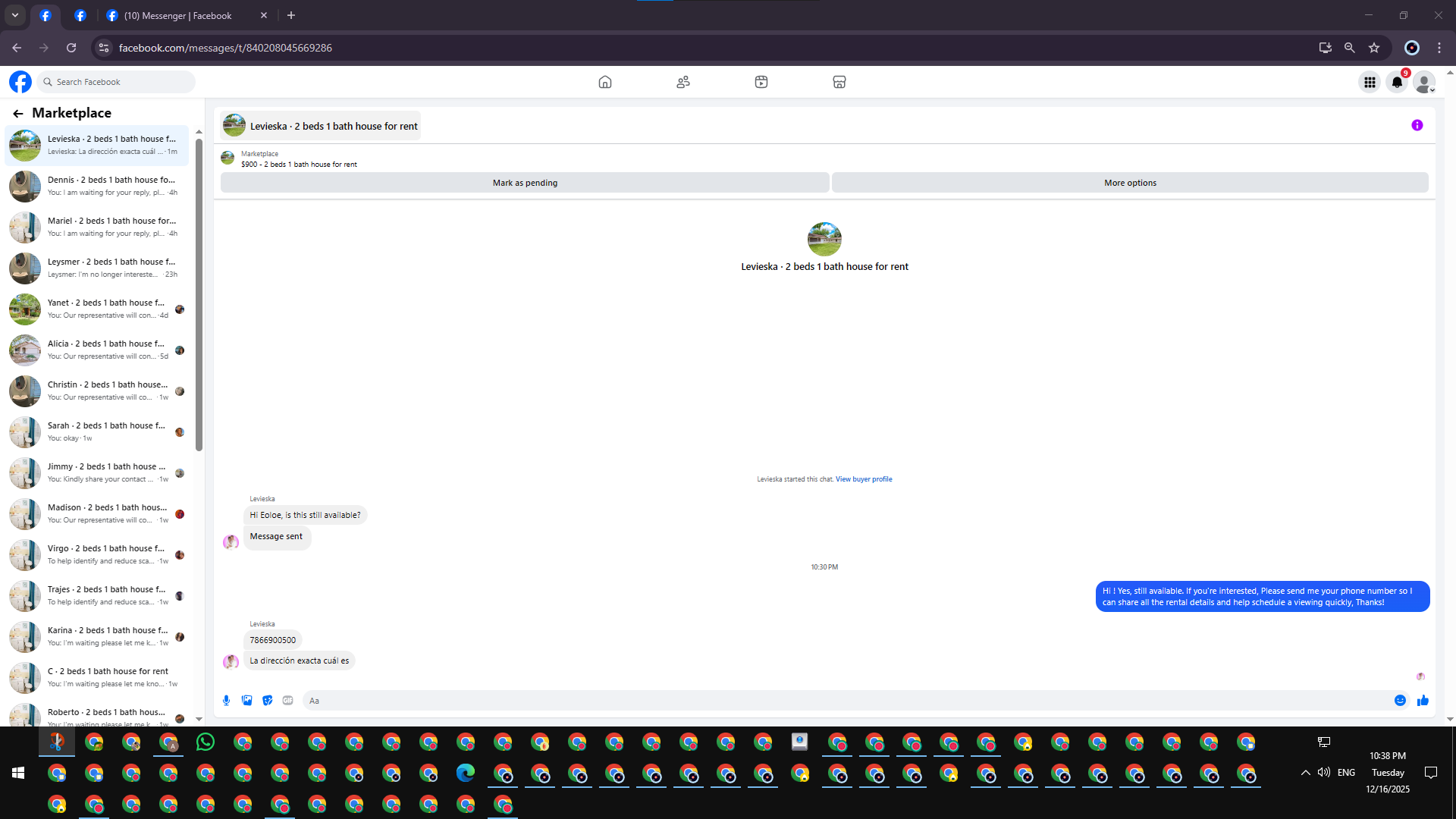The width and height of the screenshot is (1456, 819).
Task: Open the Facebook menu grid icon
Action: 1370,82
